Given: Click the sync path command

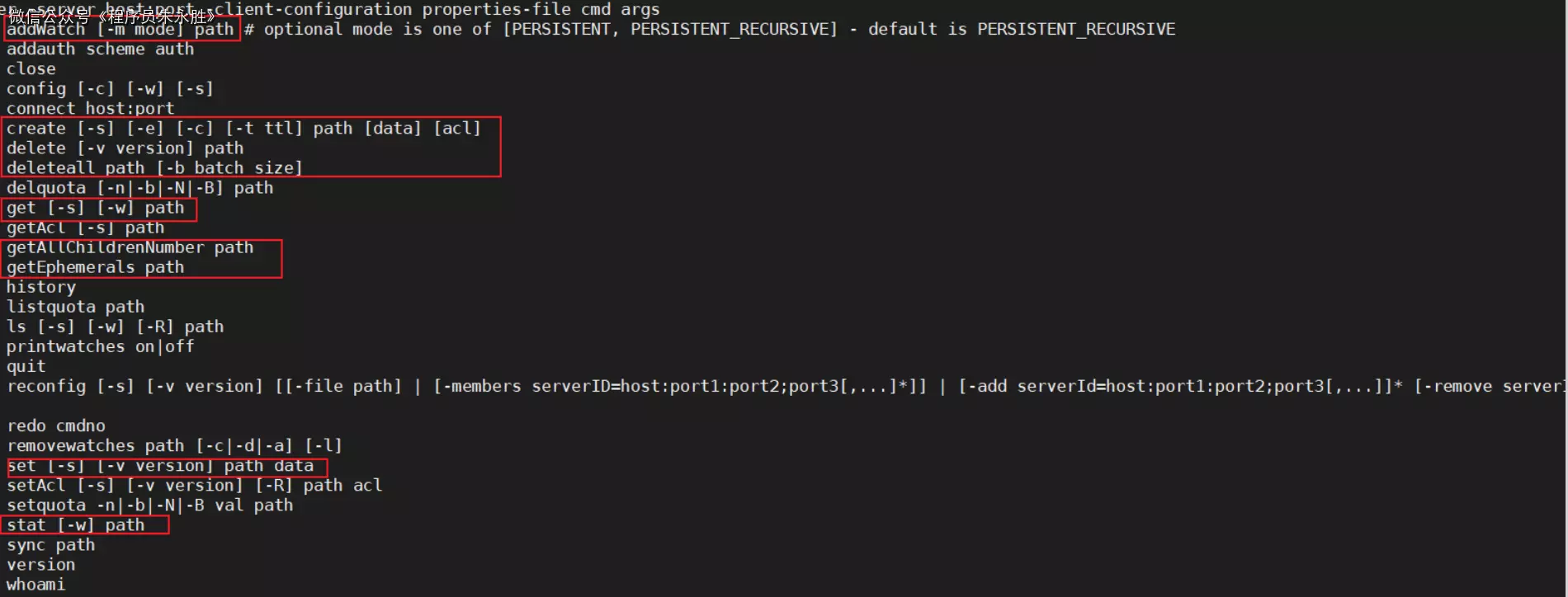Looking at the screenshot, I should pyautogui.click(x=50, y=545).
